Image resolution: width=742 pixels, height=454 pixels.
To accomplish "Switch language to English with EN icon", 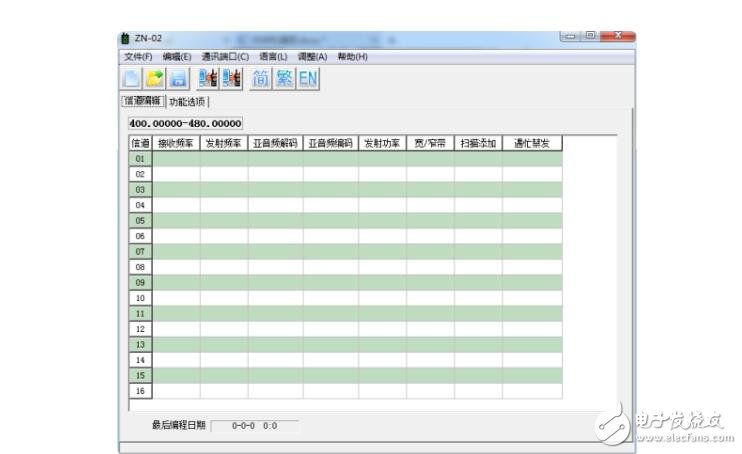I will [308, 78].
